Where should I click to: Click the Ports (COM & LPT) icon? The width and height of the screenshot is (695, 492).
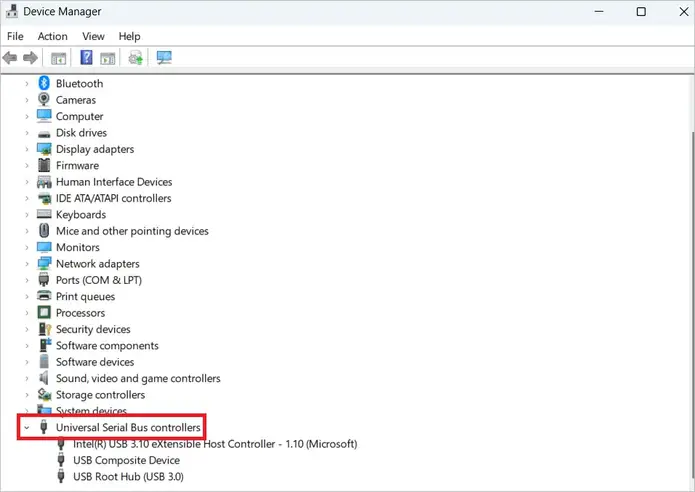(x=44, y=280)
